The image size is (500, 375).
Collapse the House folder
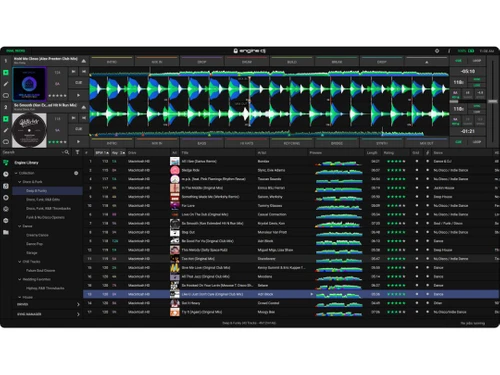point(20,297)
